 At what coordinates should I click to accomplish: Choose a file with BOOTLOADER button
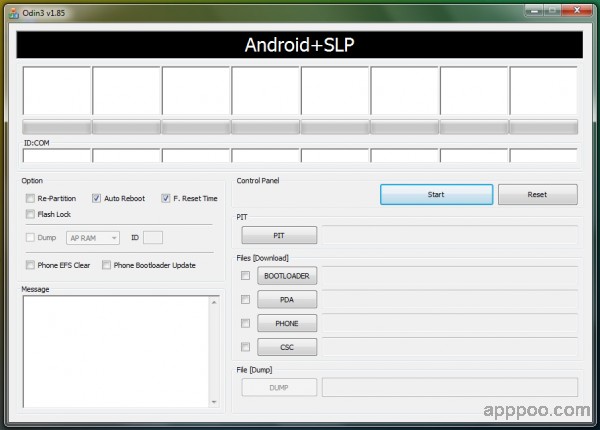287,276
